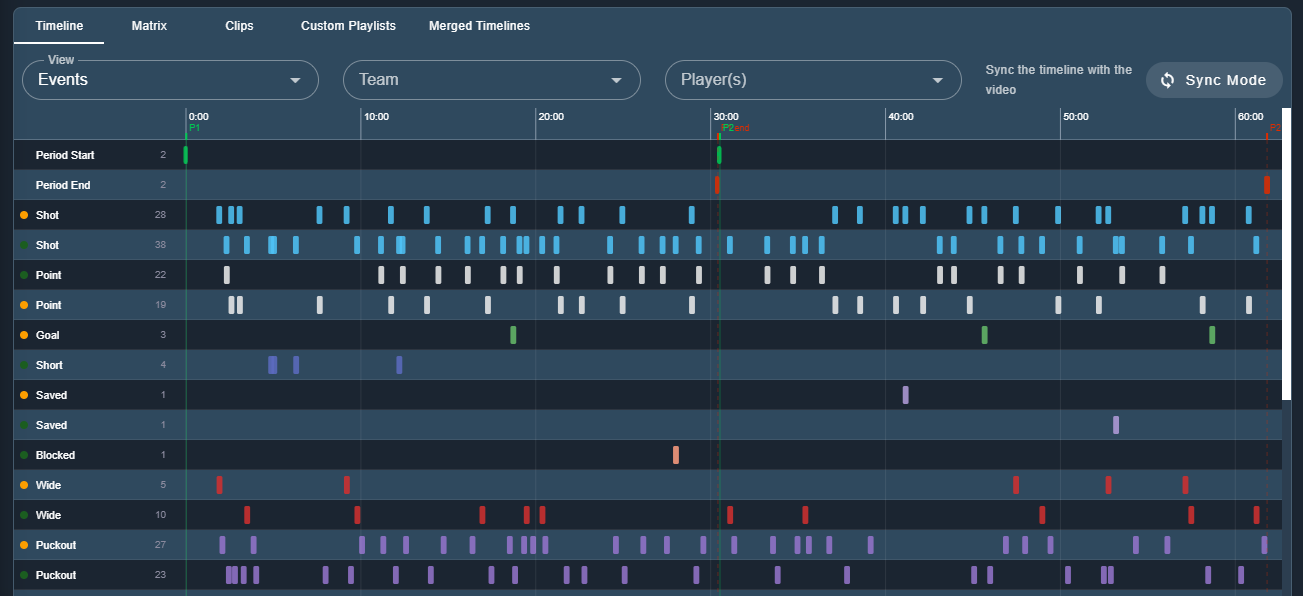1303x596 pixels.
Task: Expand the Team dropdown
Action: coord(492,80)
